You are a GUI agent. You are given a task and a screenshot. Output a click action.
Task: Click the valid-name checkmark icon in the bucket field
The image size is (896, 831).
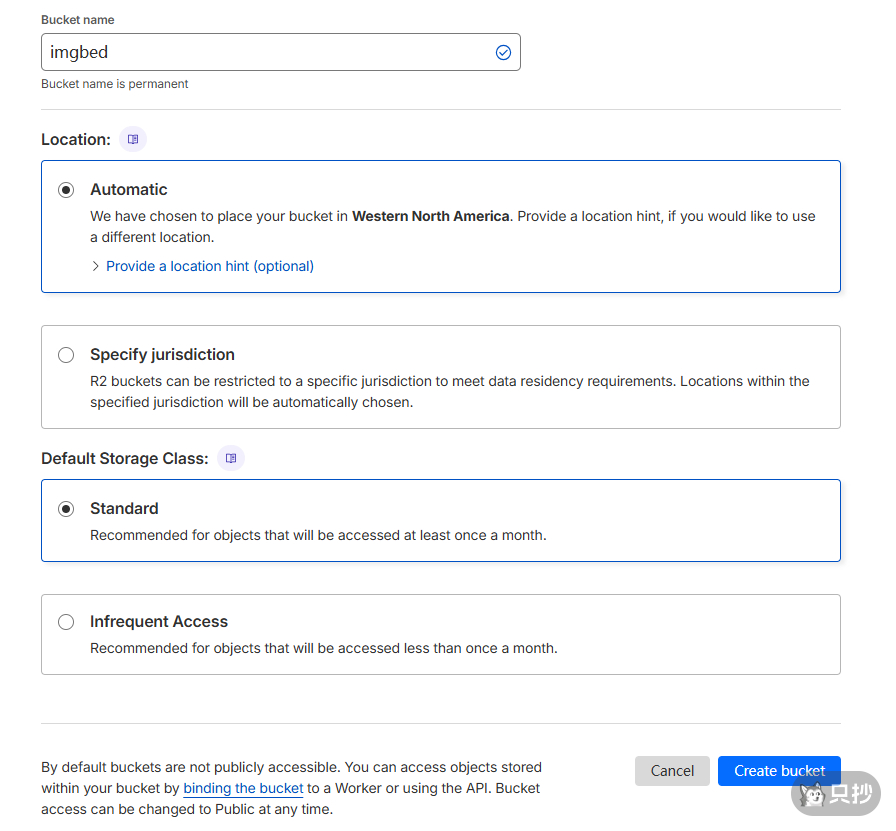[503, 53]
